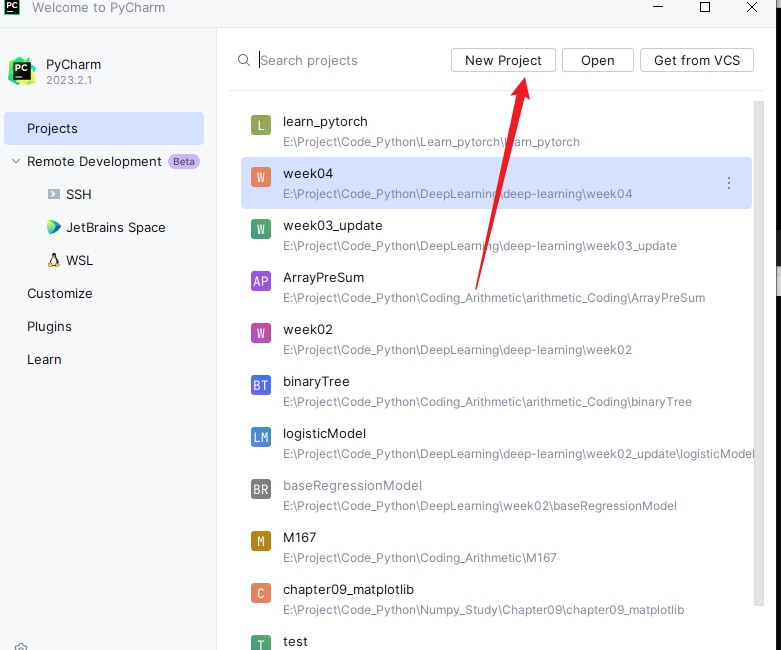Image resolution: width=781 pixels, height=650 pixels.
Task: Click the green L icon for learn_pytorch
Action: point(261,125)
